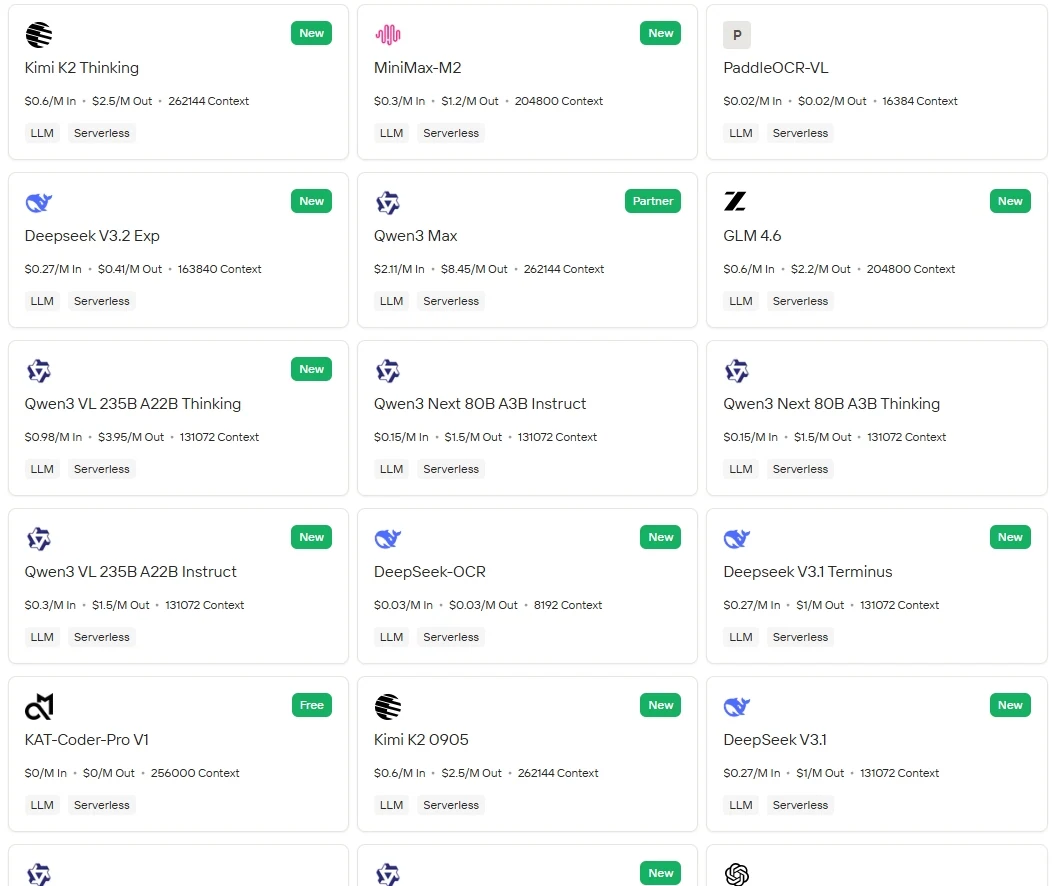Viewport: 1058px width, 886px height.
Task: Click '256000 Context' on KAT-Coder-Pro V1 card
Action: pos(195,773)
